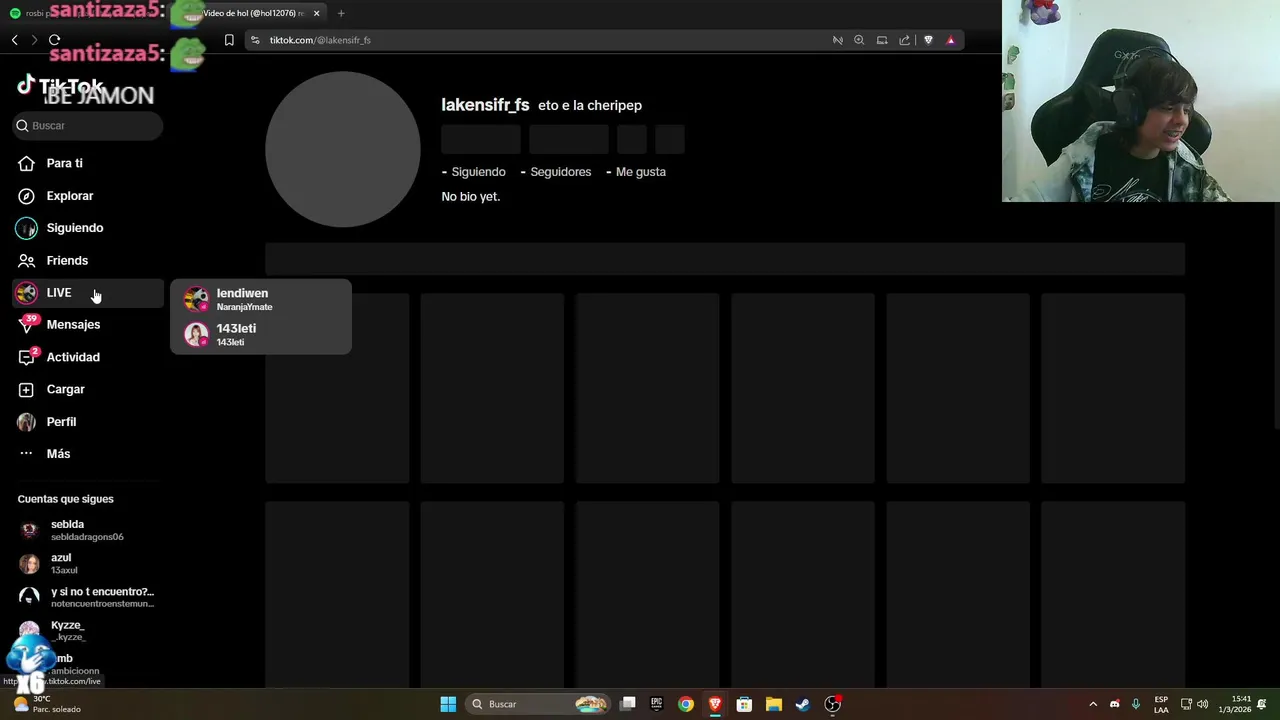Open Kyzze_ followed account

click(88, 630)
